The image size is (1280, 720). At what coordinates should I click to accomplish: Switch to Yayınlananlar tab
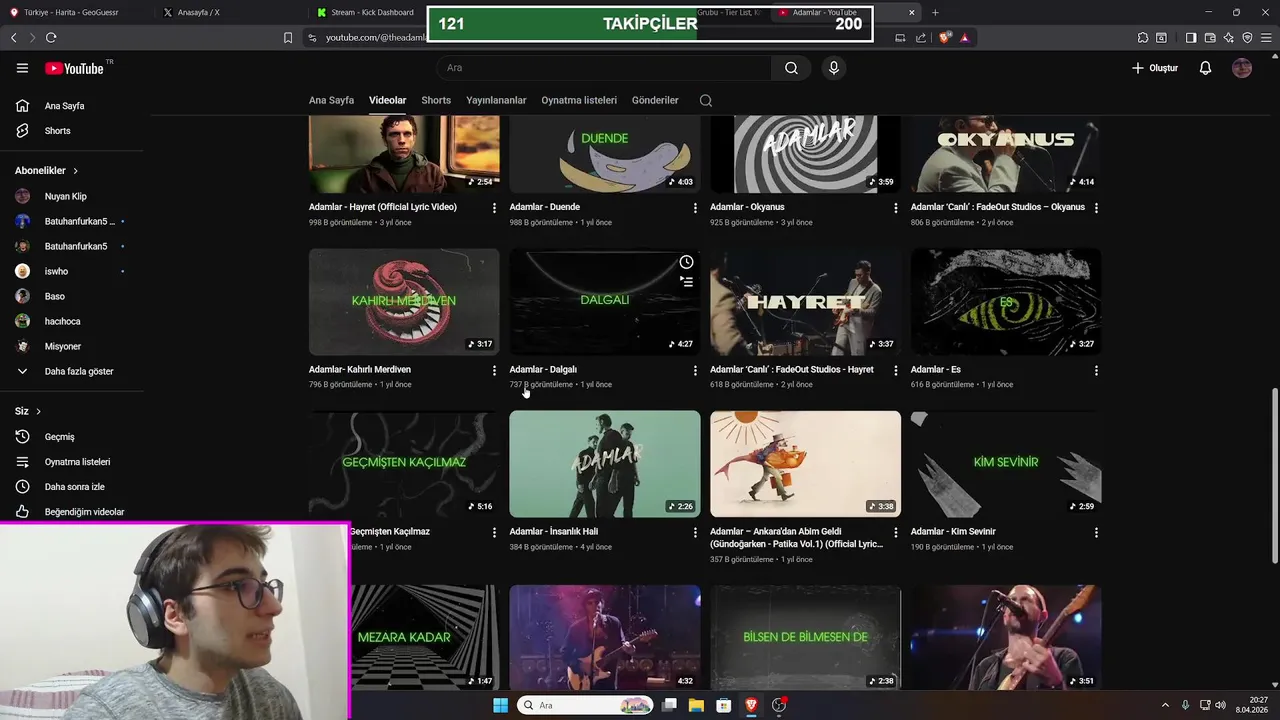click(x=496, y=100)
